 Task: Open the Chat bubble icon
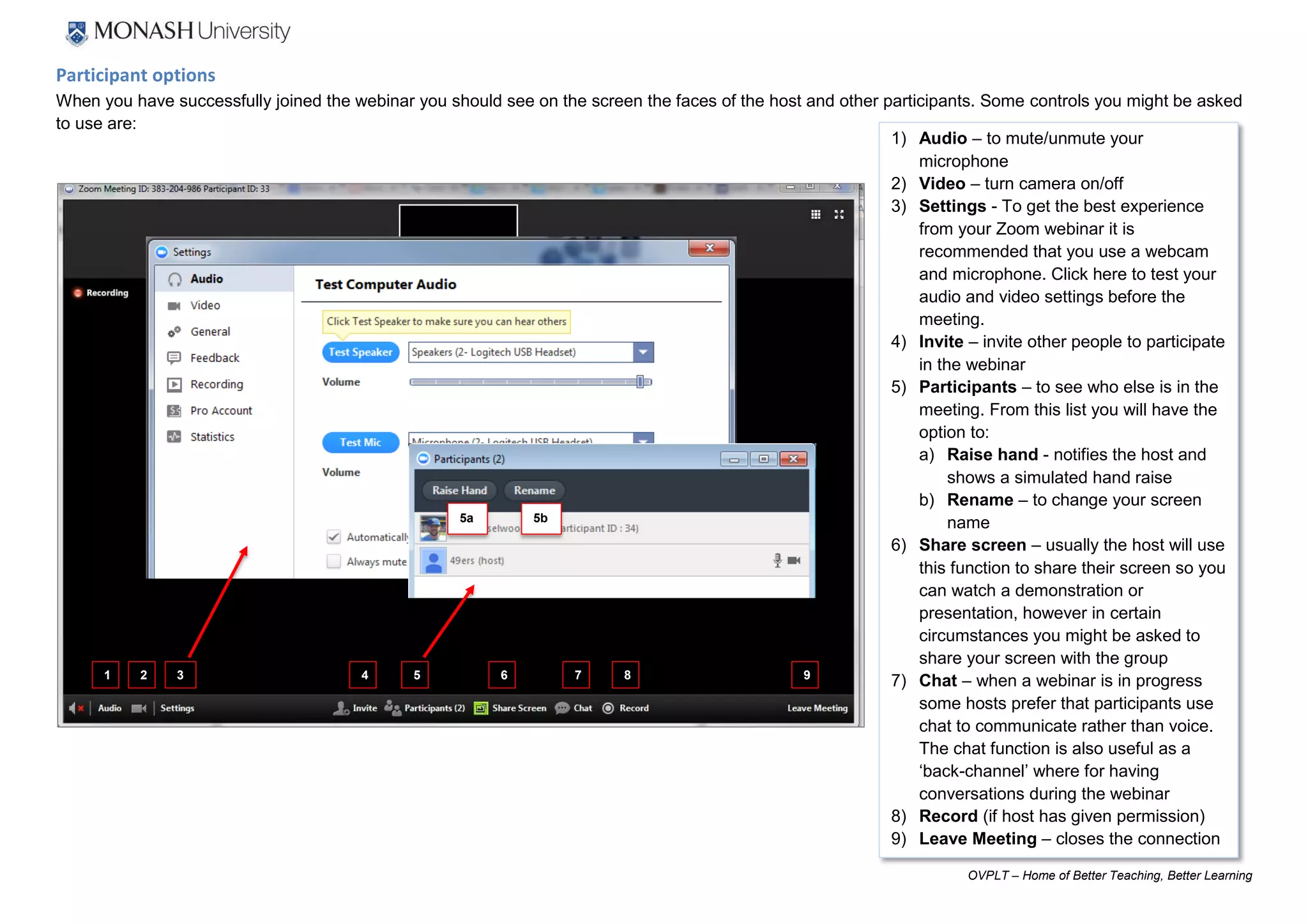click(x=562, y=708)
